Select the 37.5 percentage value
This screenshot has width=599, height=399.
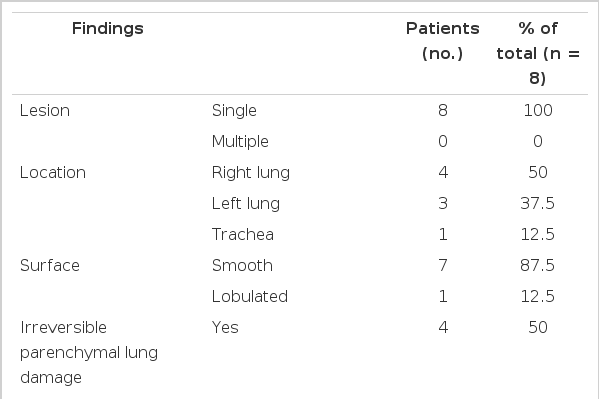click(537, 204)
